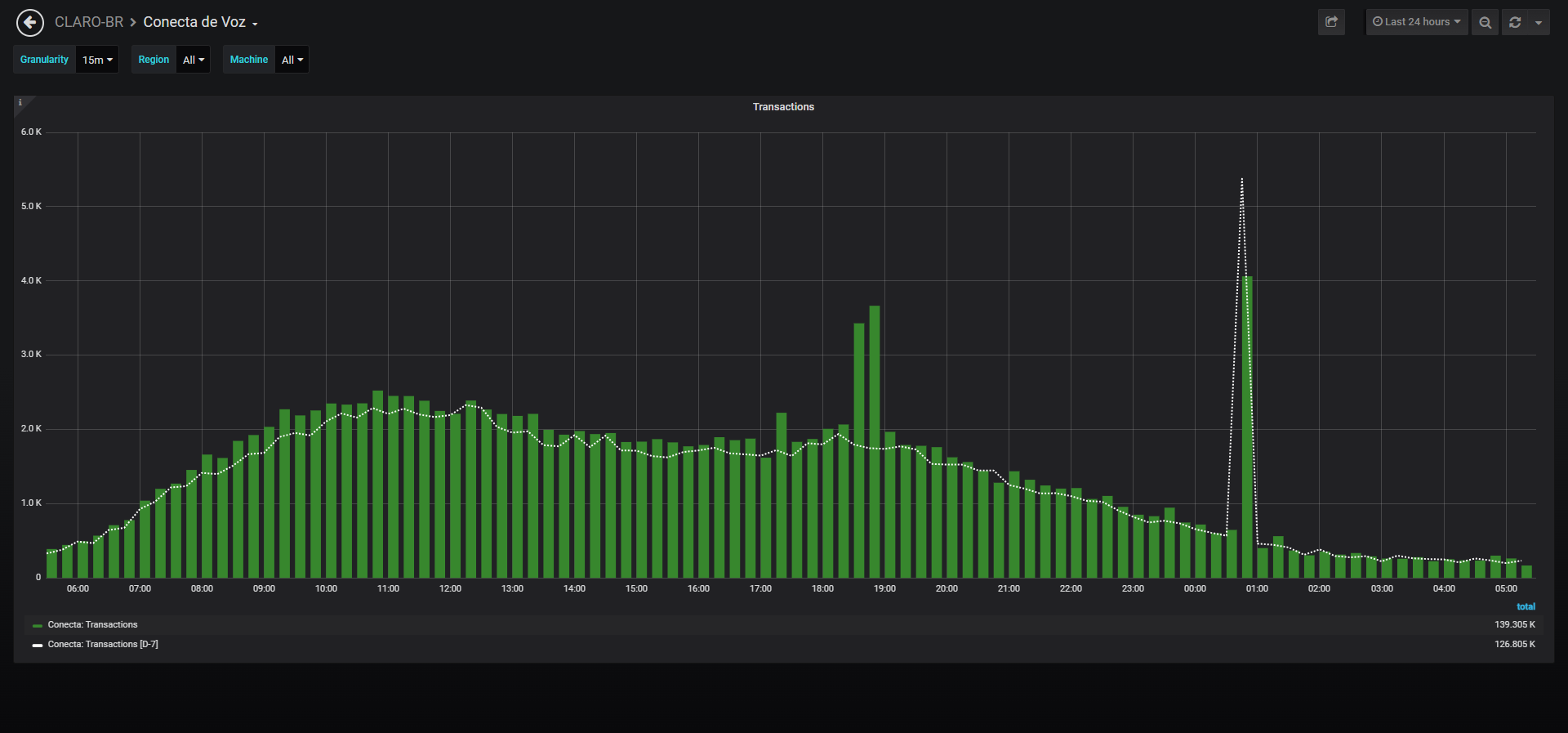Open the Region All dropdown
Image resolution: width=1568 pixels, height=733 pixels.
tap(194, 60)
